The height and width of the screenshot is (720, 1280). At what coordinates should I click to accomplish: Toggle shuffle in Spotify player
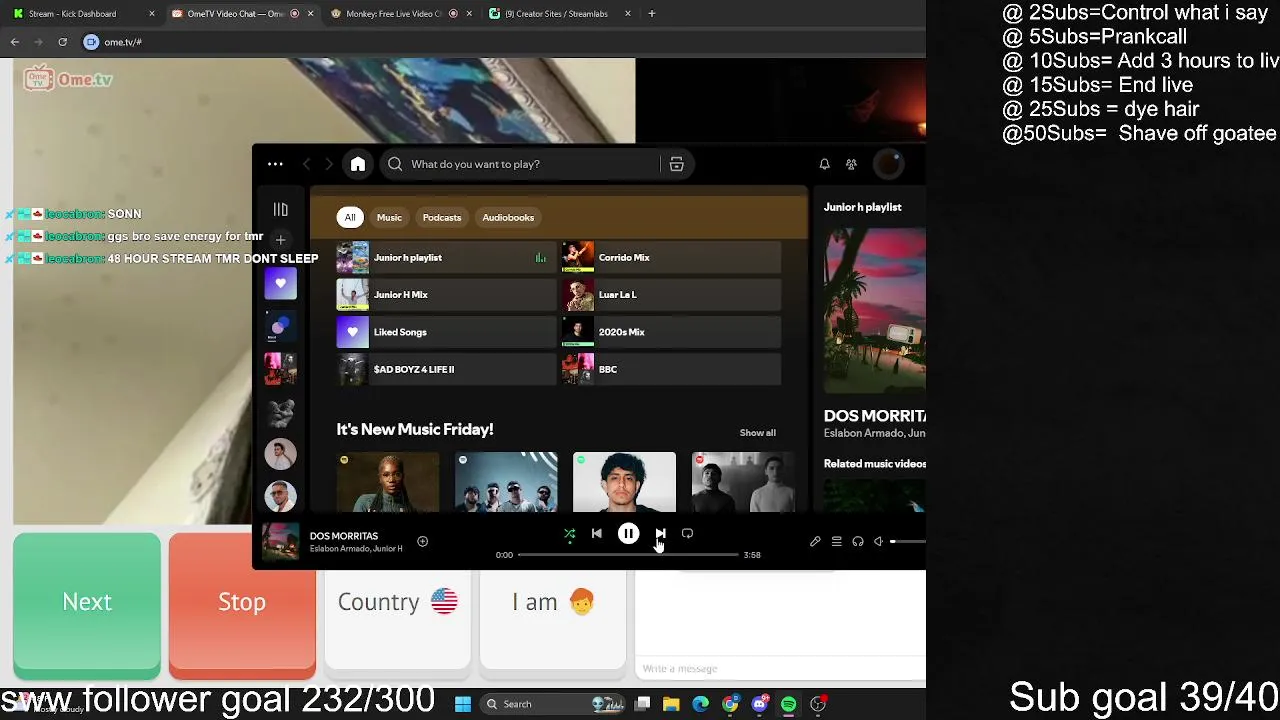pos(569,534)
